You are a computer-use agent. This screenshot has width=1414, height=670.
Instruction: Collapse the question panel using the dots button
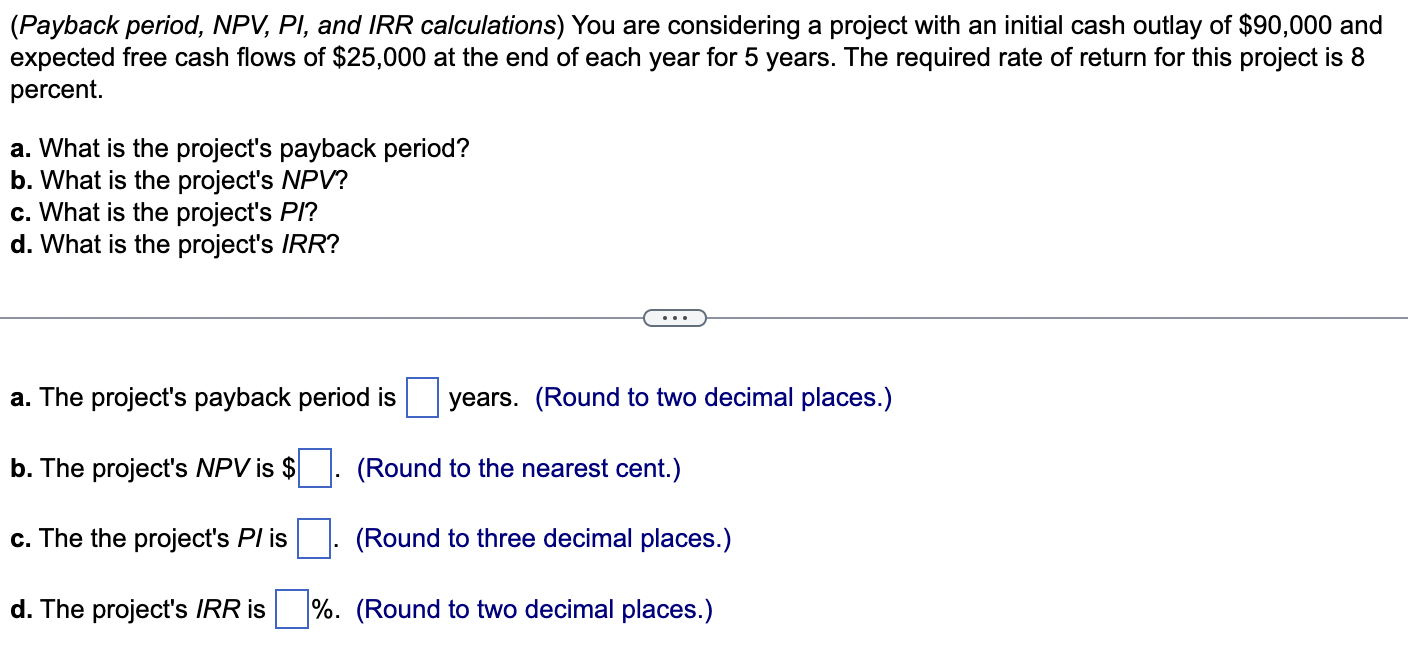click(675, 317)
